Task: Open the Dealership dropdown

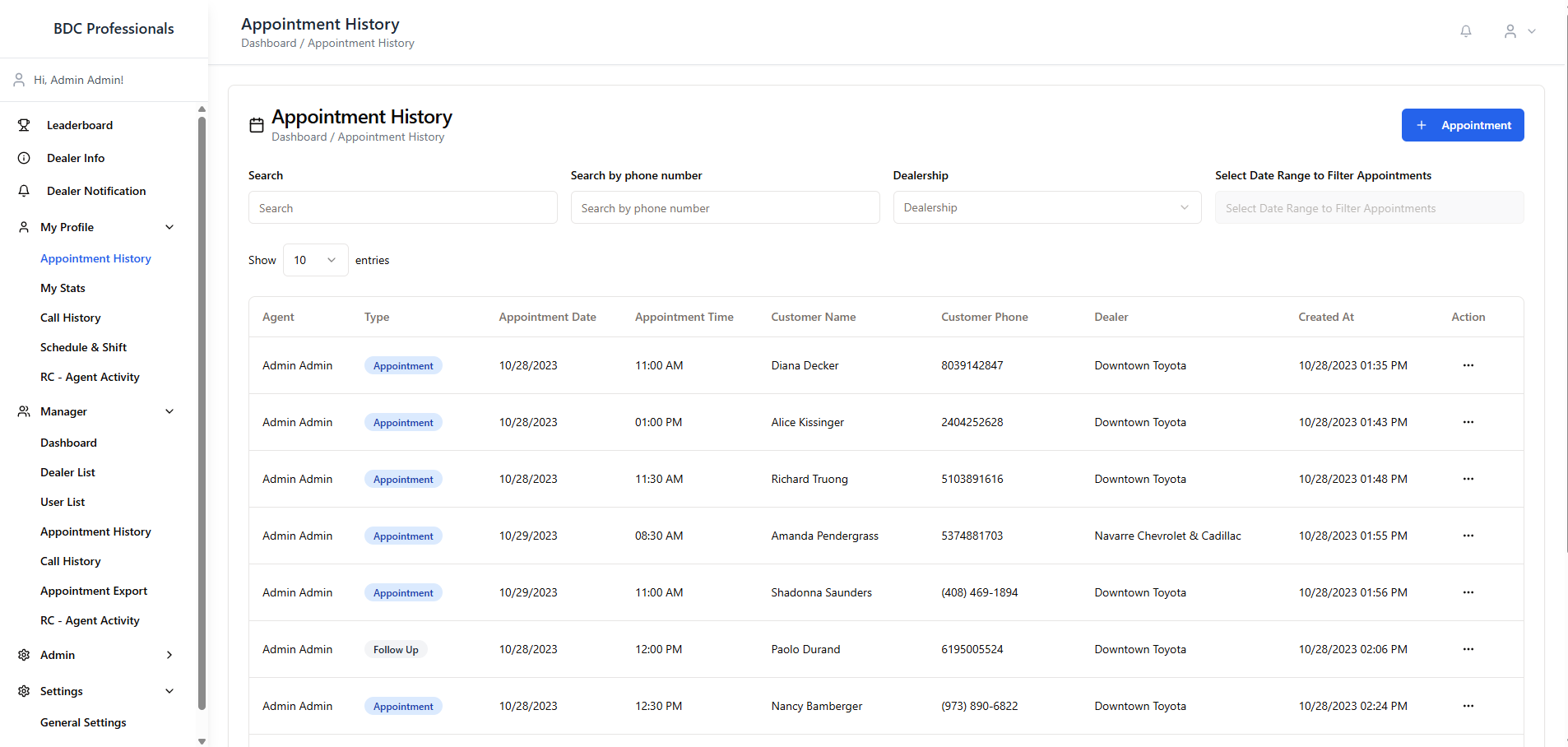Action: [1047, 207]
